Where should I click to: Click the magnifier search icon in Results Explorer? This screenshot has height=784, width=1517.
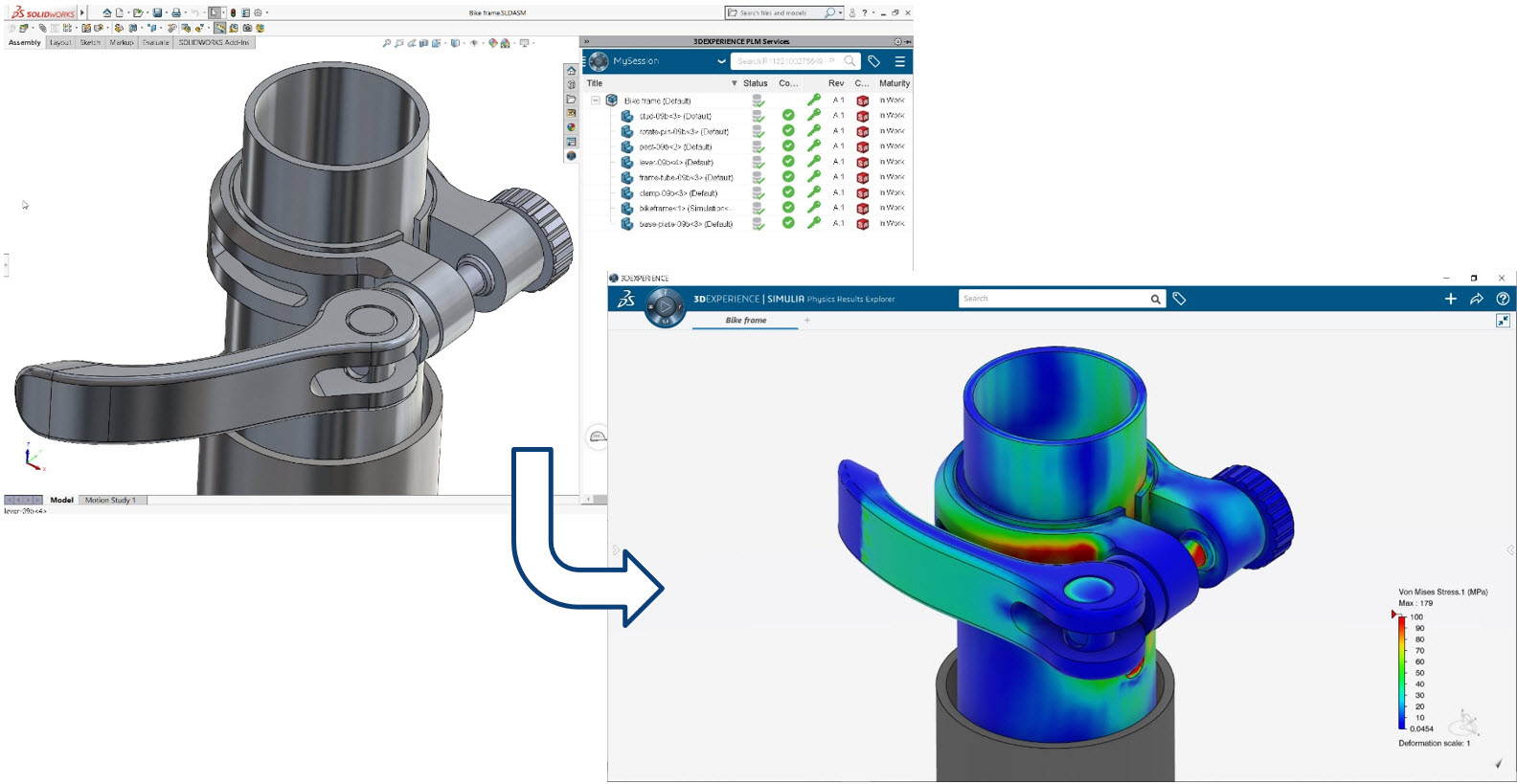pos(1156,299)
